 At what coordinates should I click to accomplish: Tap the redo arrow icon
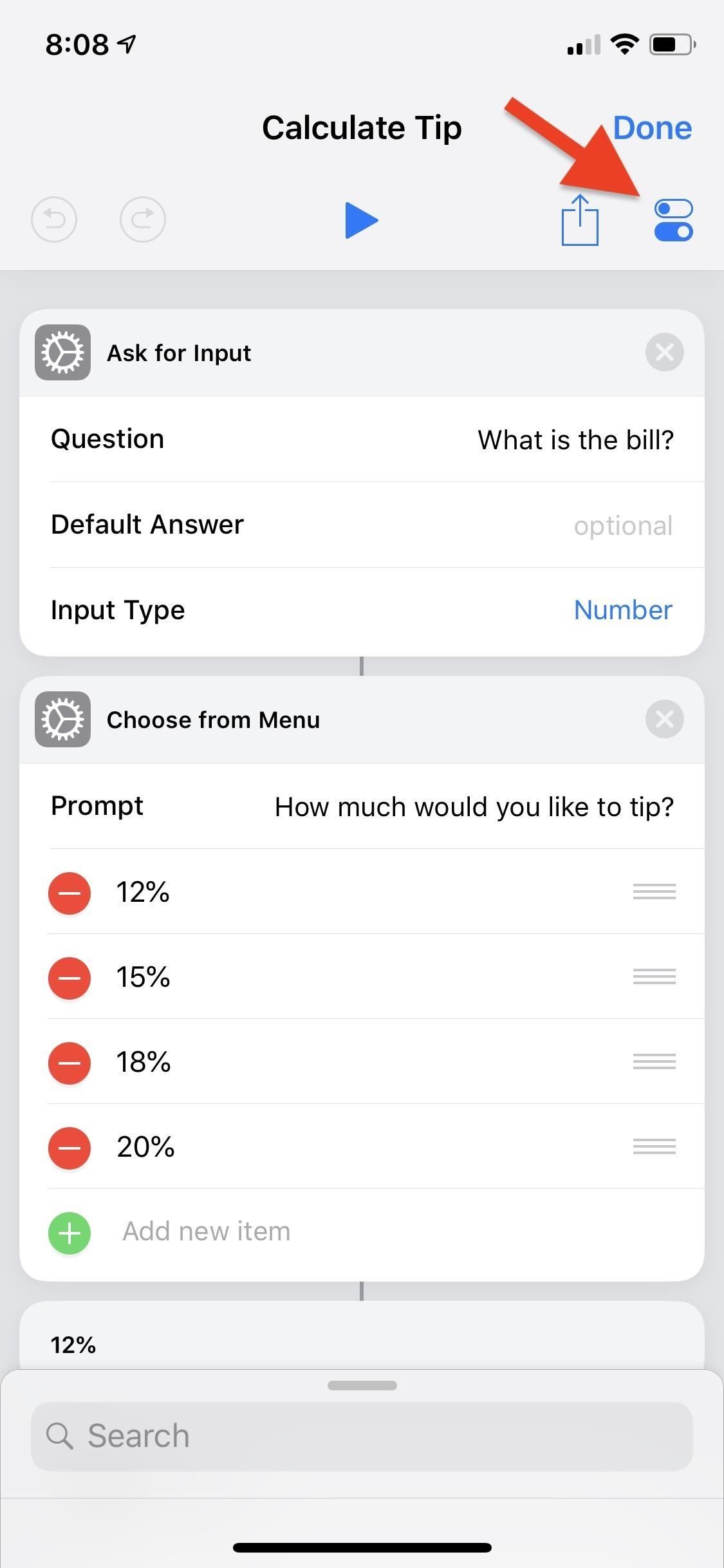pos(143,220)
